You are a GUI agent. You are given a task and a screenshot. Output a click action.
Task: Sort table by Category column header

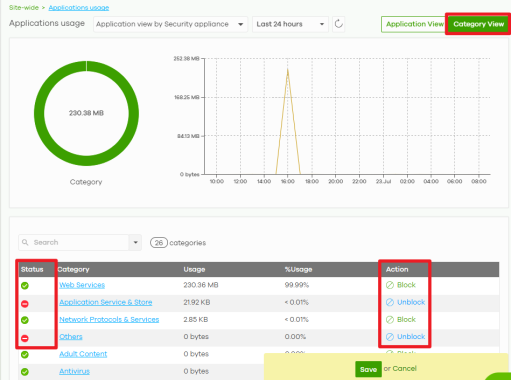[x=73, y=269]
